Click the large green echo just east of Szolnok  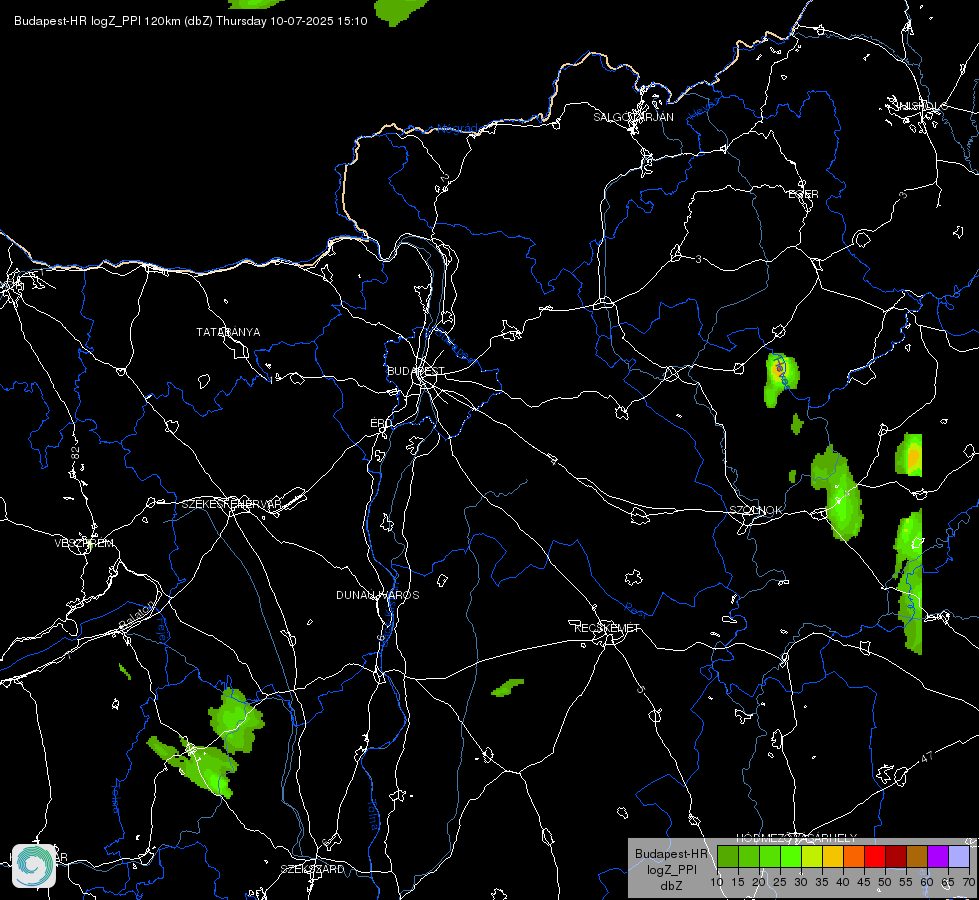[839, 493]
